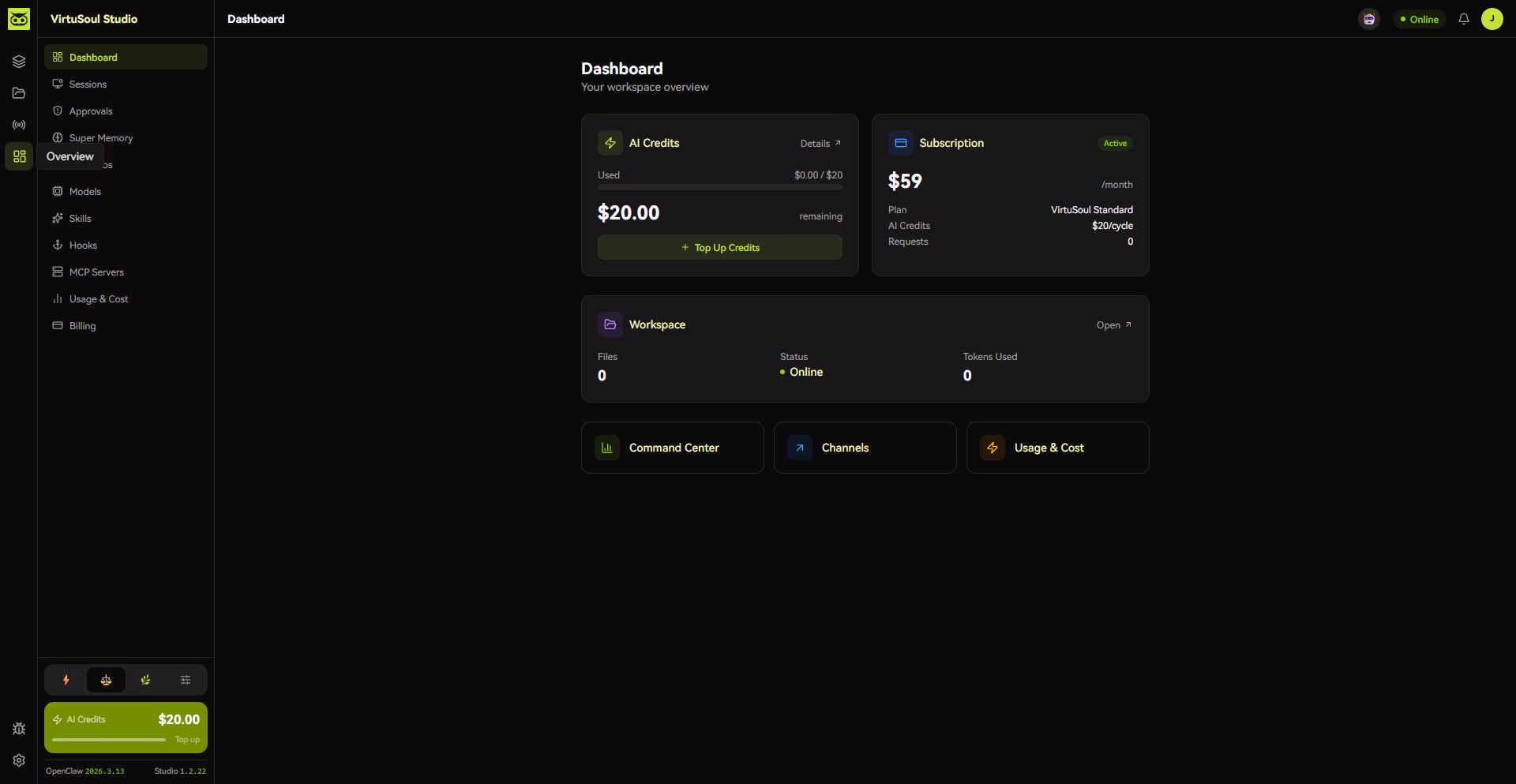Viewport: 1516px width, 784px height.
Task: Open Hooks in the sidebar
Action: point(126,245)
